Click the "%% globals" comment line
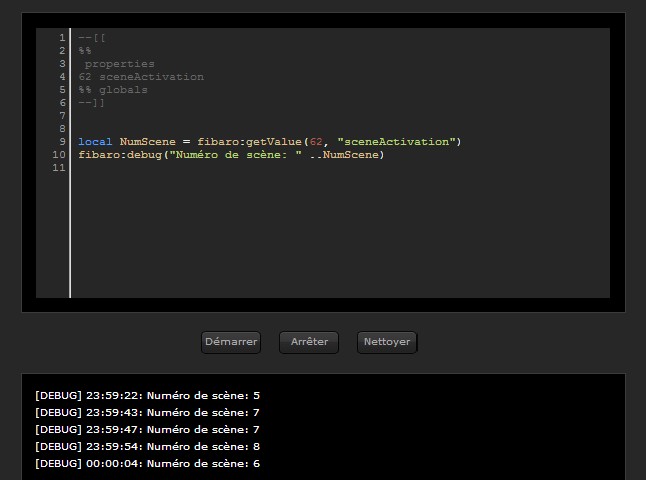Screen dimensions: 646x480 click(x=113, y=90)
